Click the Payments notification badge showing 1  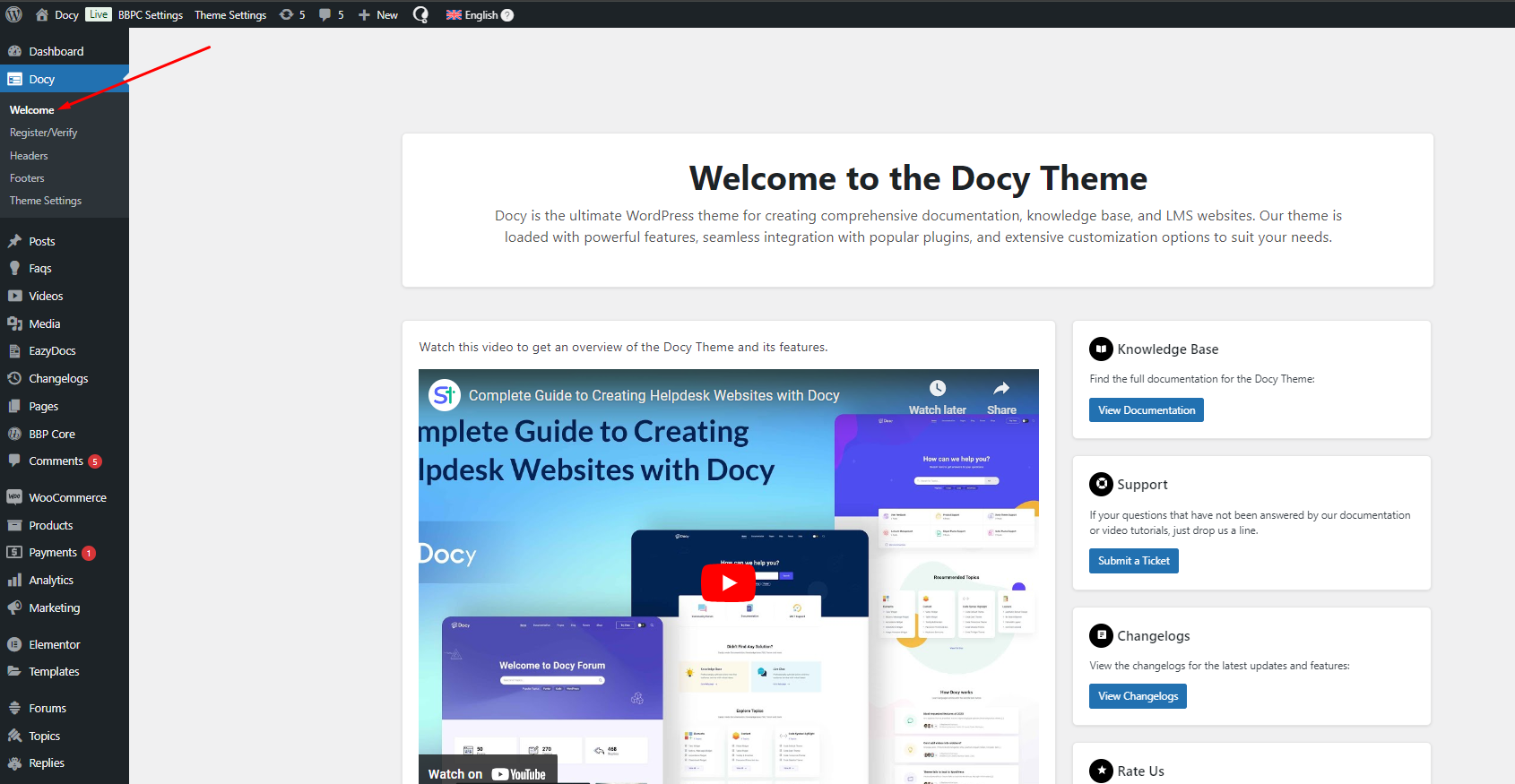[x=89, y=553]
